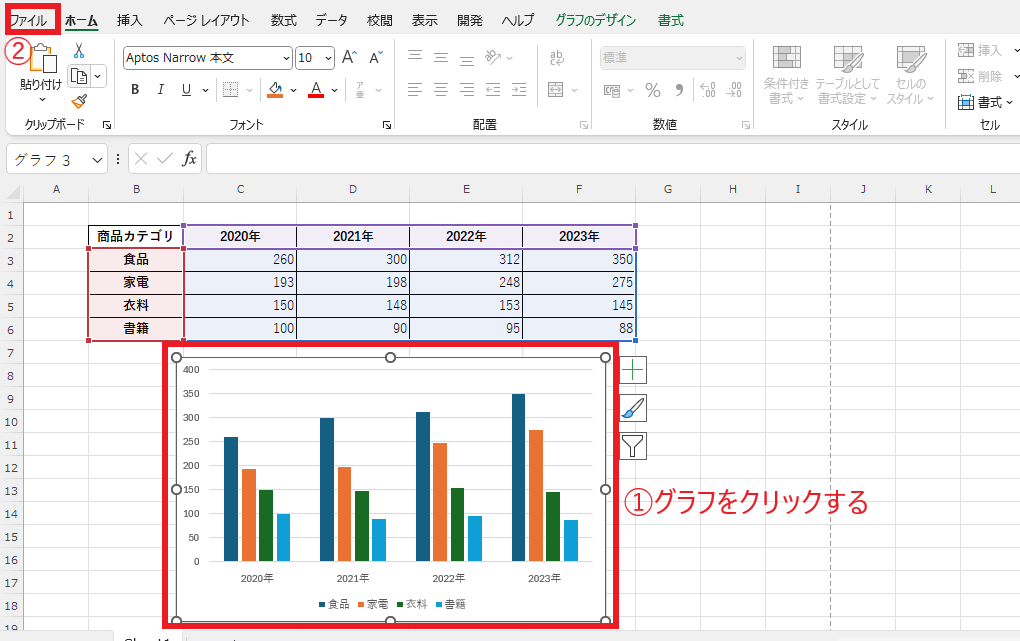Apply percent style format
Viewport: 1020px width, 641px height.
click(653, 90)
